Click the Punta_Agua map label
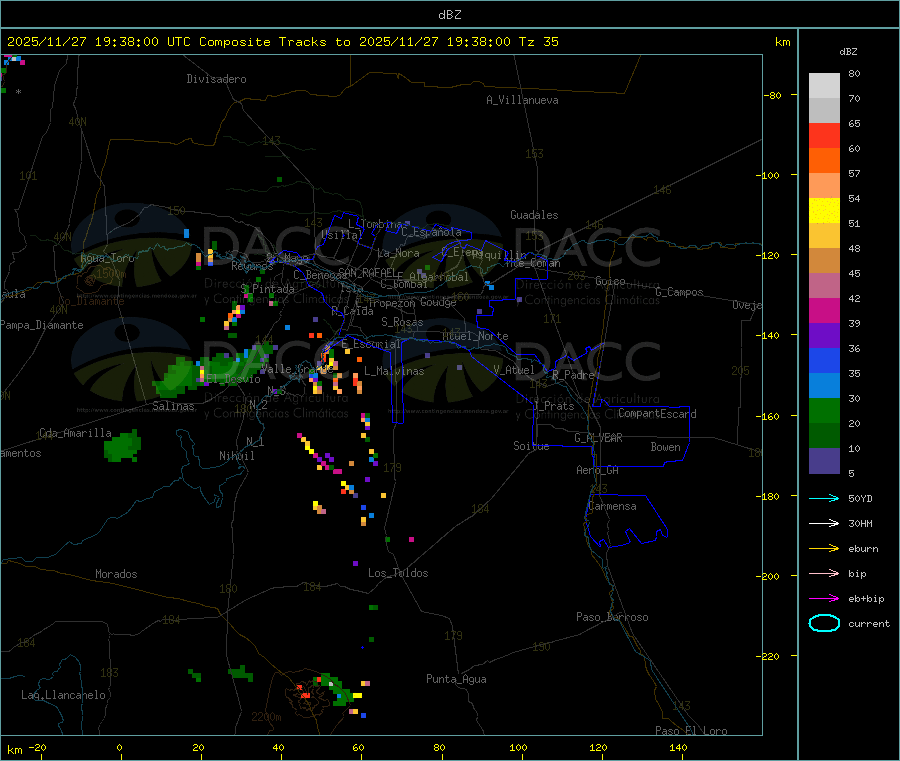The height and width of the screenshot is (761, 900). coord(456,679)
